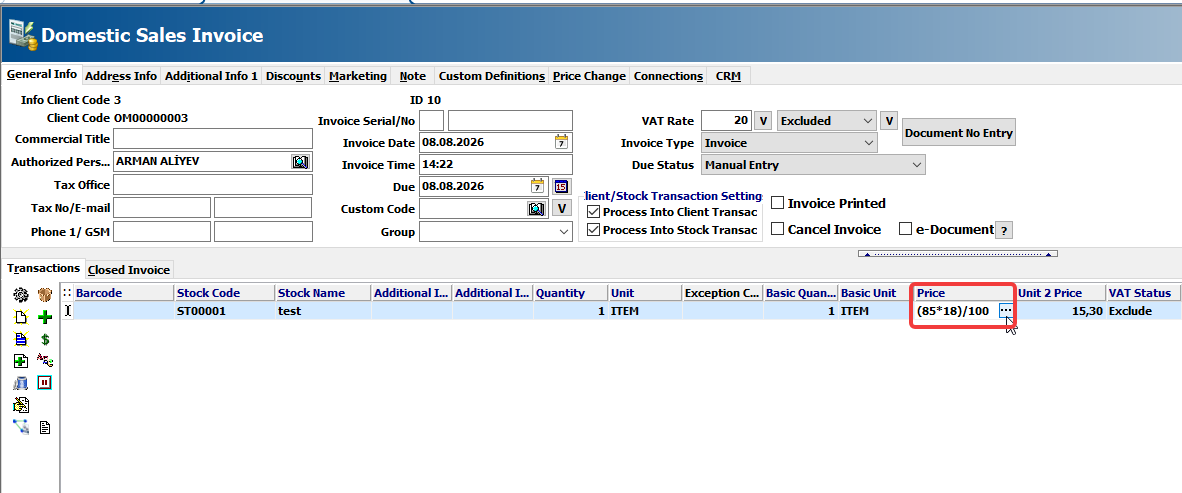Click the V button next to Custom Code
1182x493 pixels.
coord(562,208)
